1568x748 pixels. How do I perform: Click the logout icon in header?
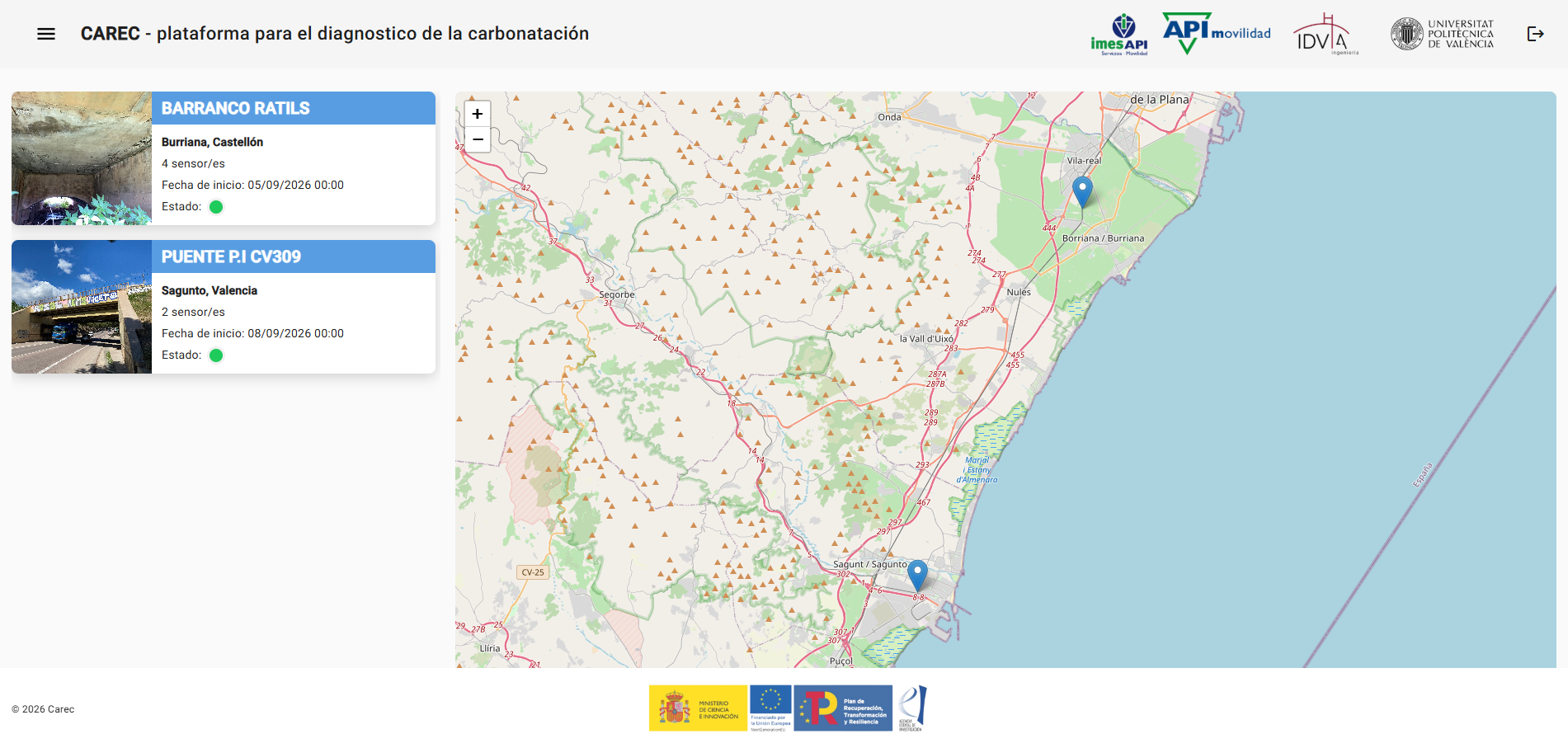pyautogui.click(x=1535, y=34)
